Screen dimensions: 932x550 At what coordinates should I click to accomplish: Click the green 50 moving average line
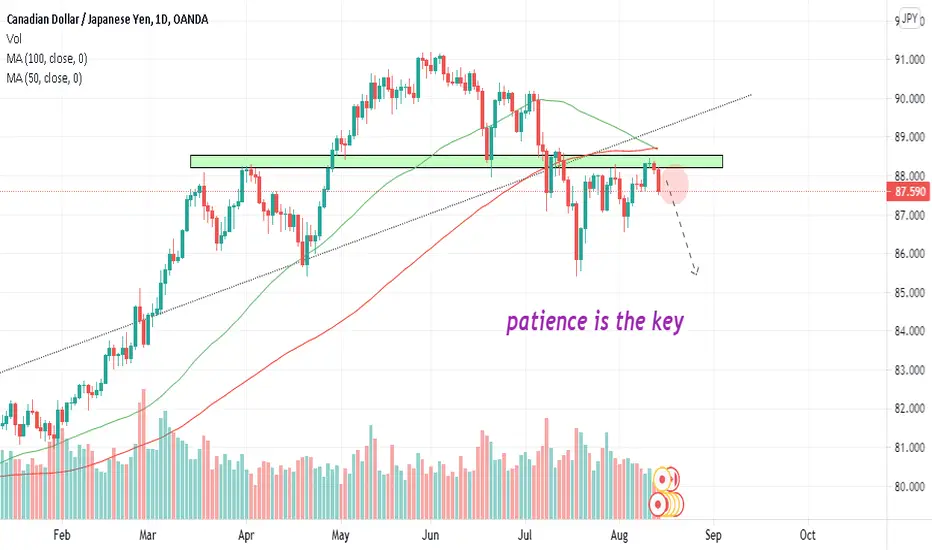(x=238, y=323)
